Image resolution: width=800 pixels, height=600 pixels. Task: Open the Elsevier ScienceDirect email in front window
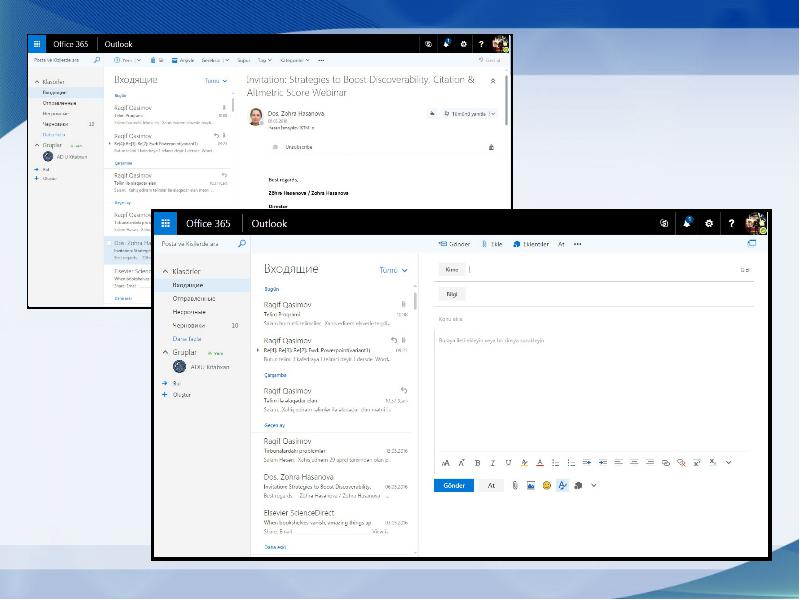point(334,522)
